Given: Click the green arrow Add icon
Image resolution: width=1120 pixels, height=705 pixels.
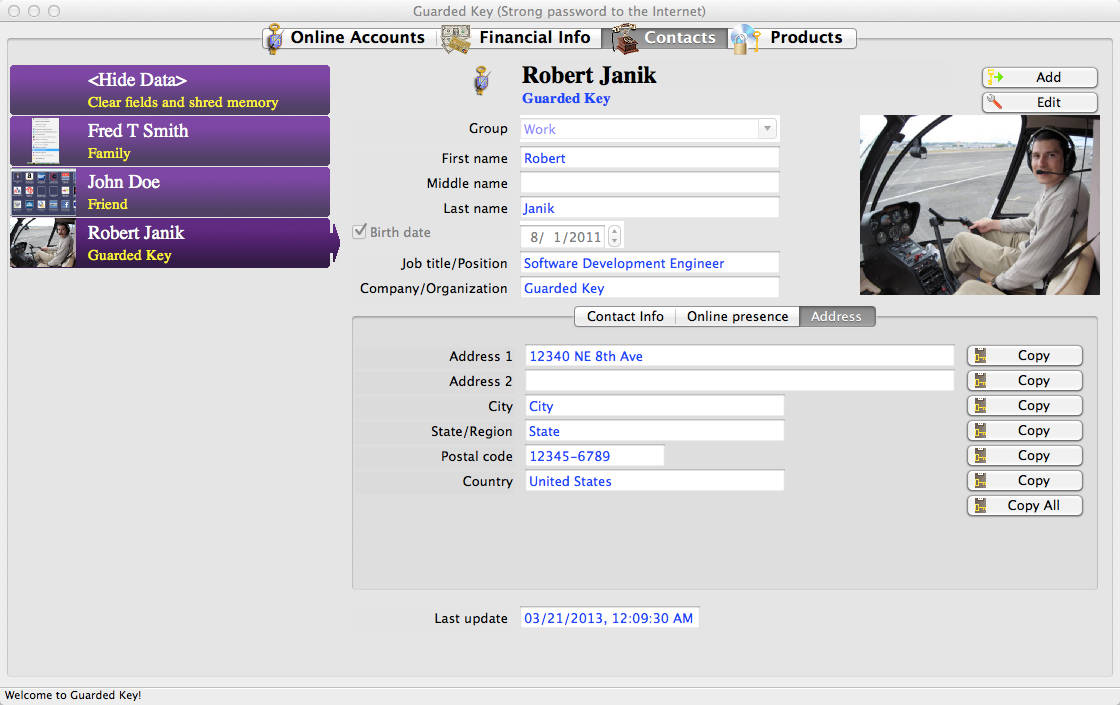Looking at the screenshot, I should point(995,77).
